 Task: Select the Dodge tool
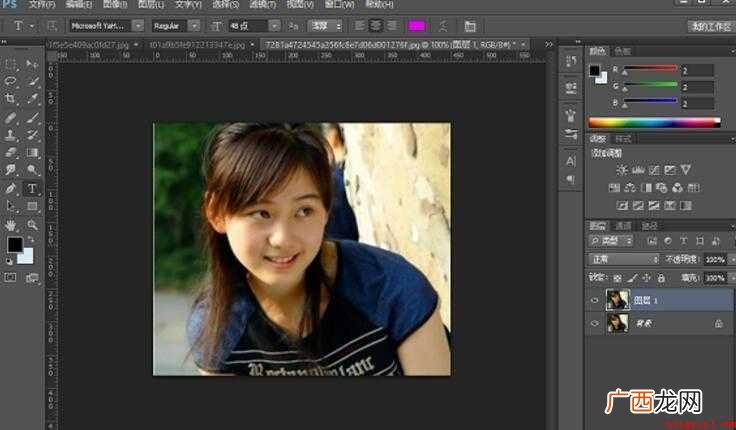click(x=32, y=170)
